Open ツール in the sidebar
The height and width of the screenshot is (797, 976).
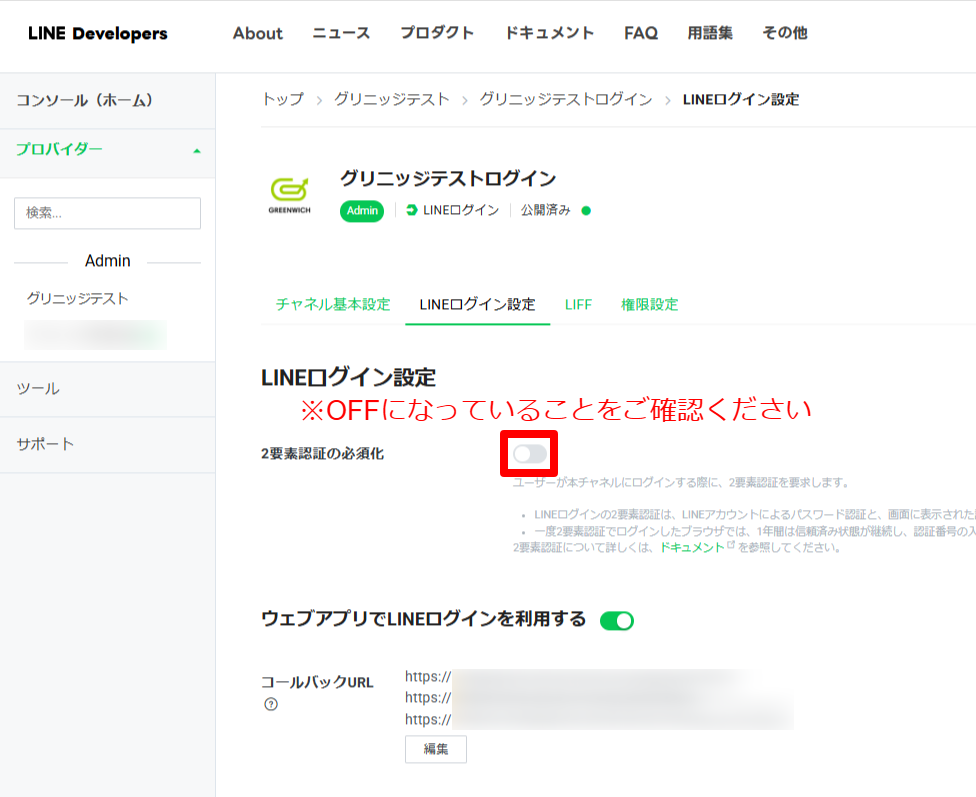point(38,389)
